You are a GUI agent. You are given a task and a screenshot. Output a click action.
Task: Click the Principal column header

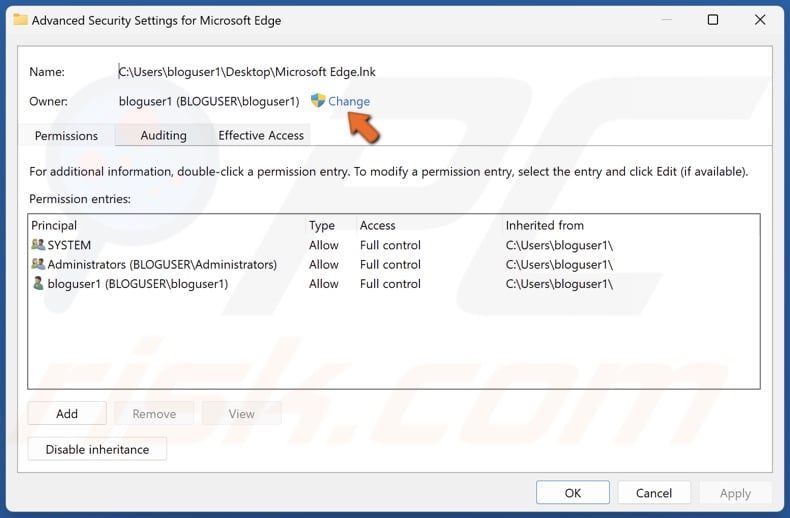click(x=54, y=225)
